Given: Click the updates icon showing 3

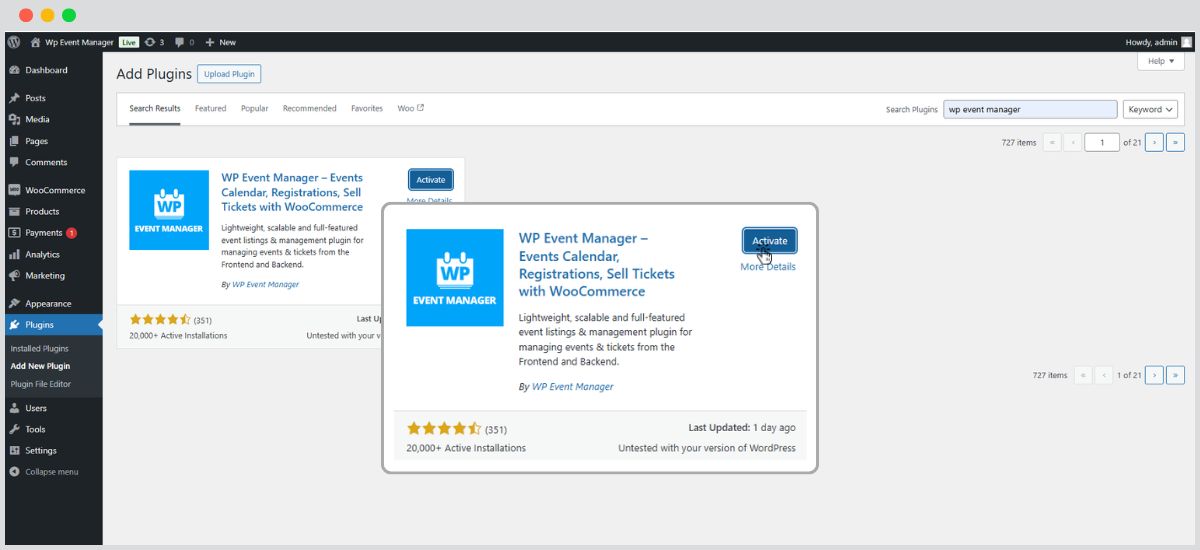Looking at the screenshot, I should (154, 42).
